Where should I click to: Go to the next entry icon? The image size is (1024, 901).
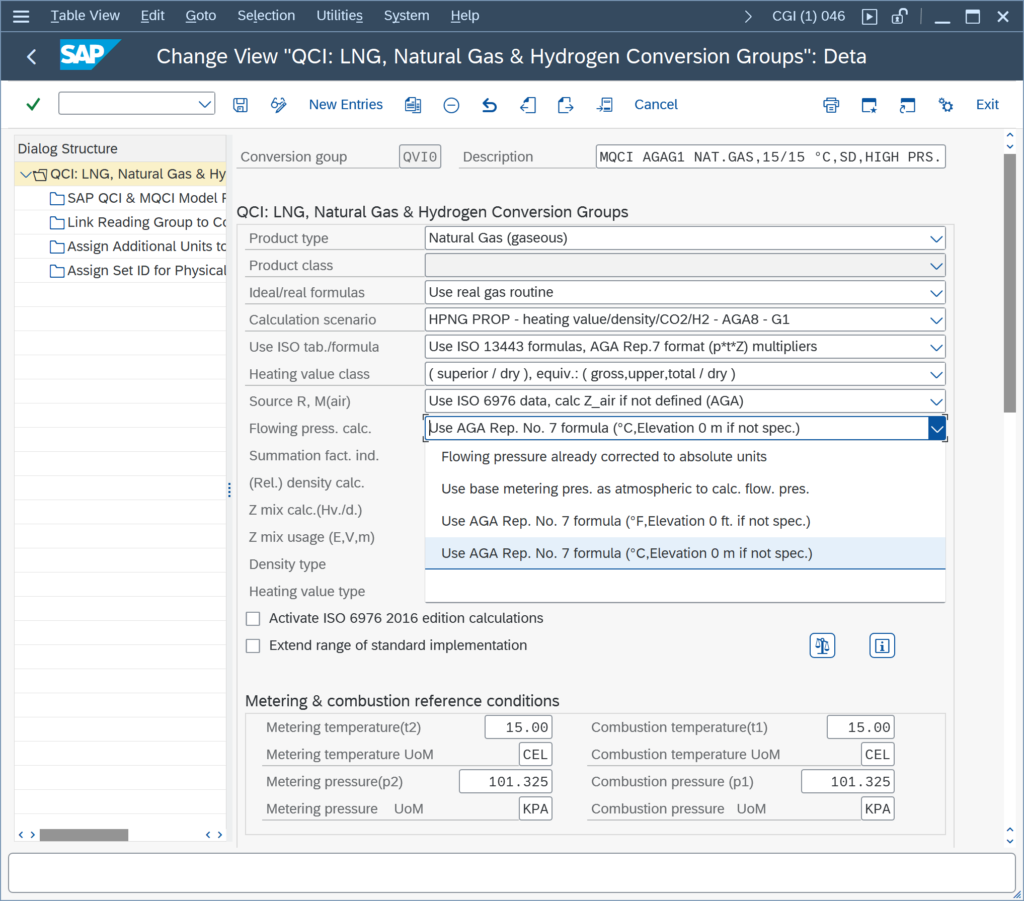[x=566, y=104]
